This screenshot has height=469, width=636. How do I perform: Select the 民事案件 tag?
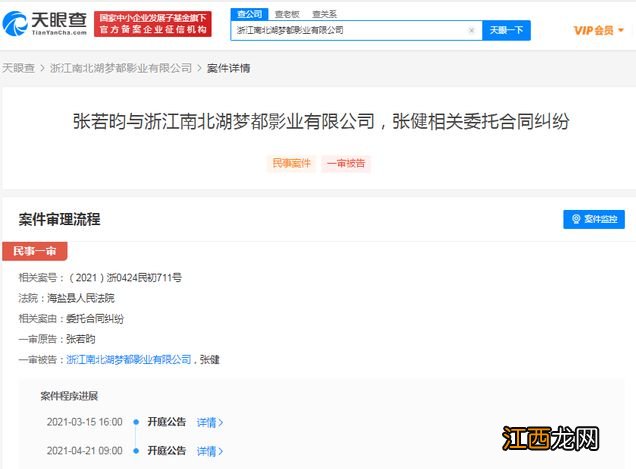pyautogui.click(x=292, y=164)
